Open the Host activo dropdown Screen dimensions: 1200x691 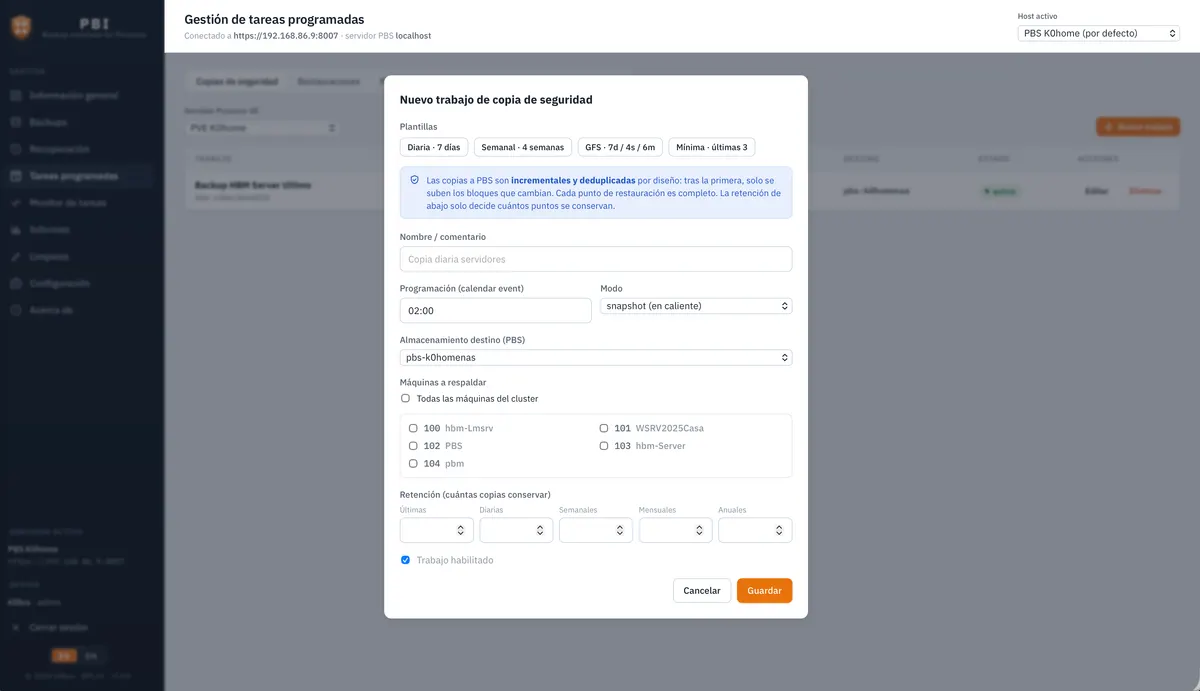click(x=1098, y=33)
